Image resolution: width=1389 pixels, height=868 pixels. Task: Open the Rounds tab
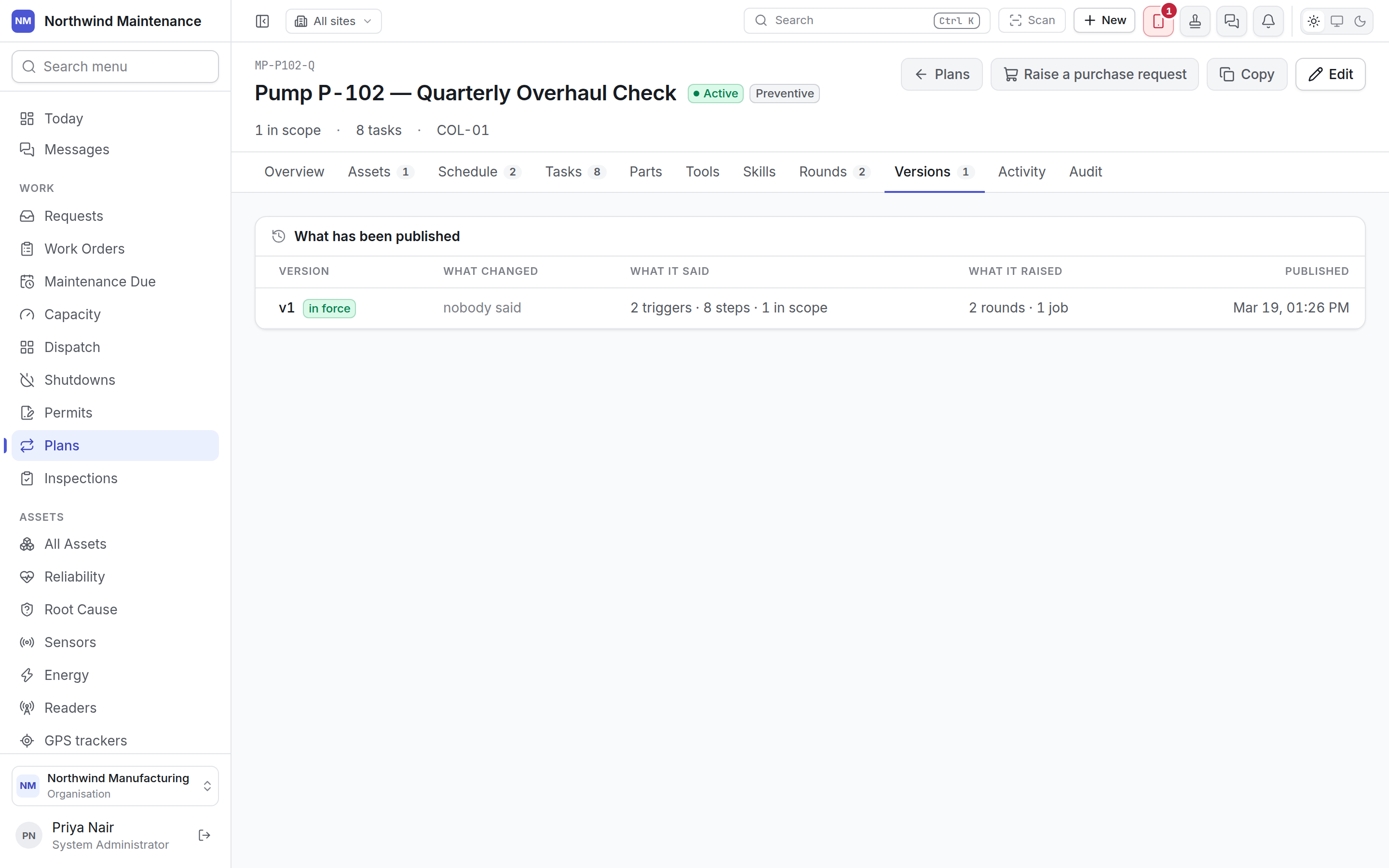coord(834,172)
